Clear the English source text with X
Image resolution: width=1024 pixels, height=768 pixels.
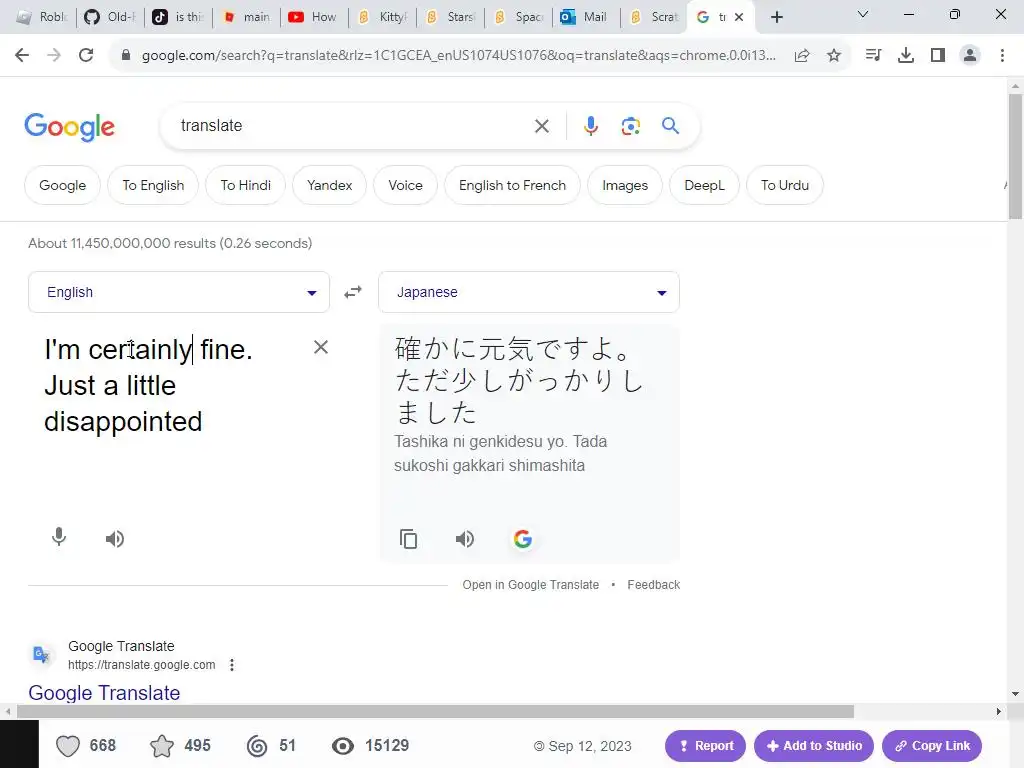pyautogui.click(x=321, y=347)
